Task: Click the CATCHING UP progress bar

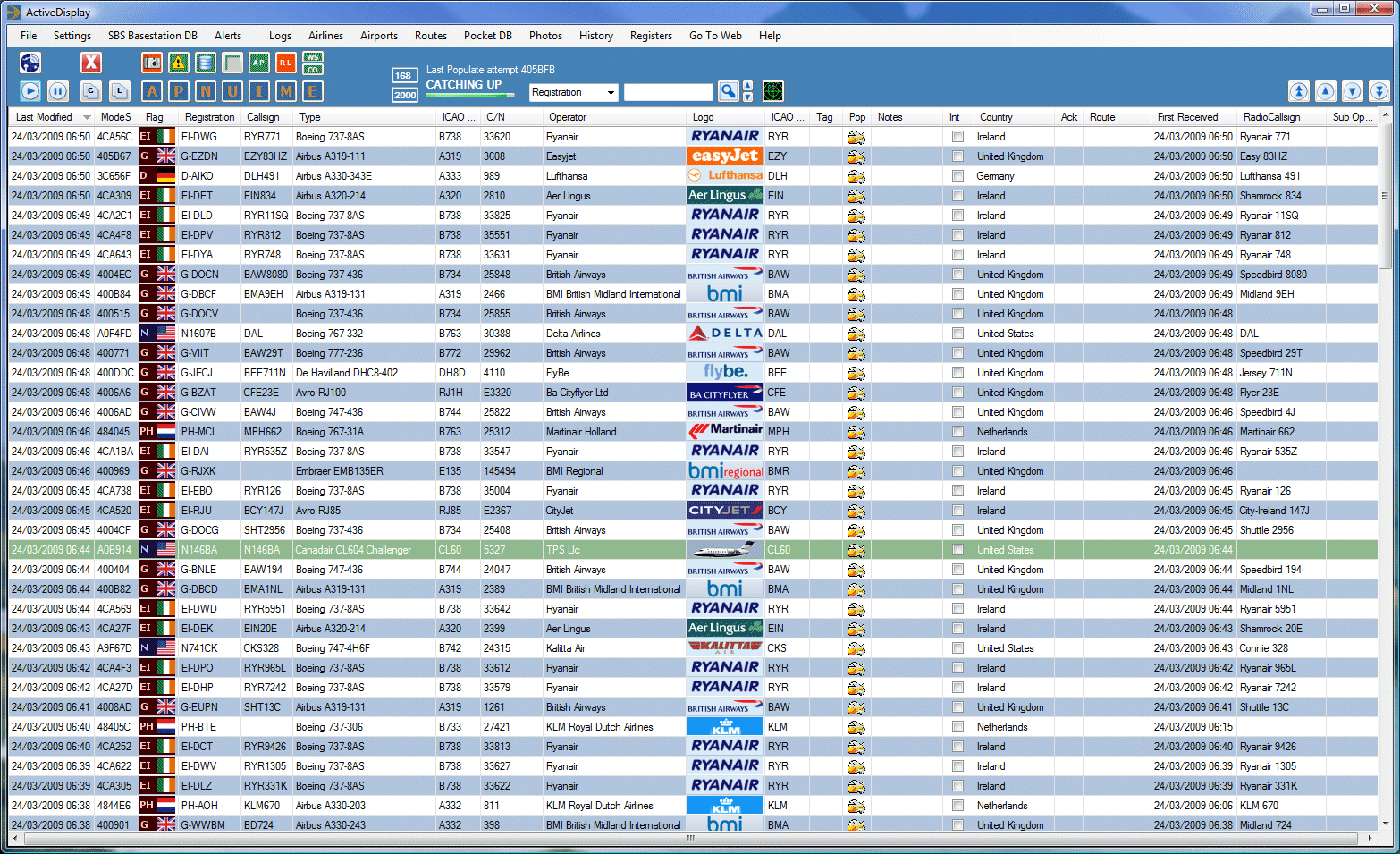Action: point(470,95)
